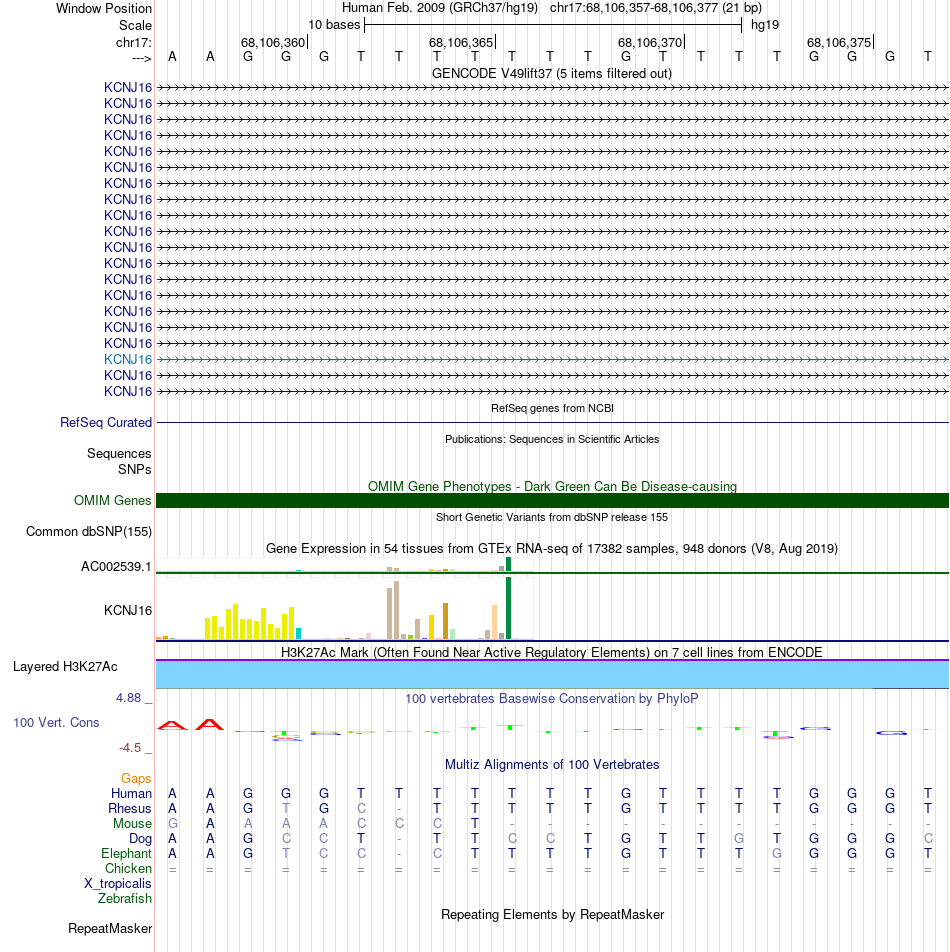The height and width of the screenshot is (952, 950).
Task: Click the Human Feb. 2009 (GRCh37/hg19) title
Action: point(439,8)
